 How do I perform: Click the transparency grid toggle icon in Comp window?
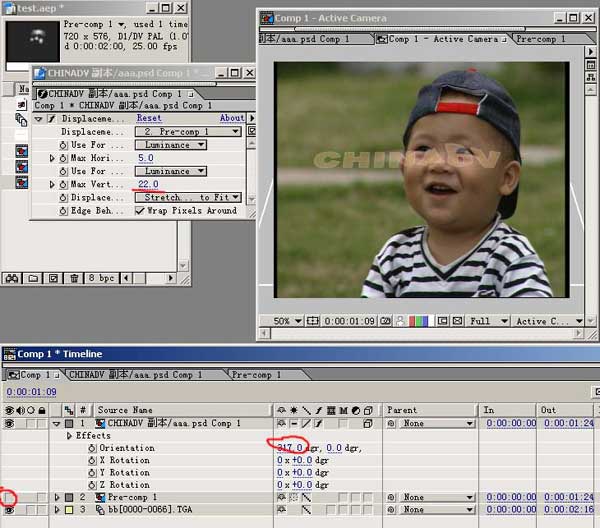(x=457, y=321)
